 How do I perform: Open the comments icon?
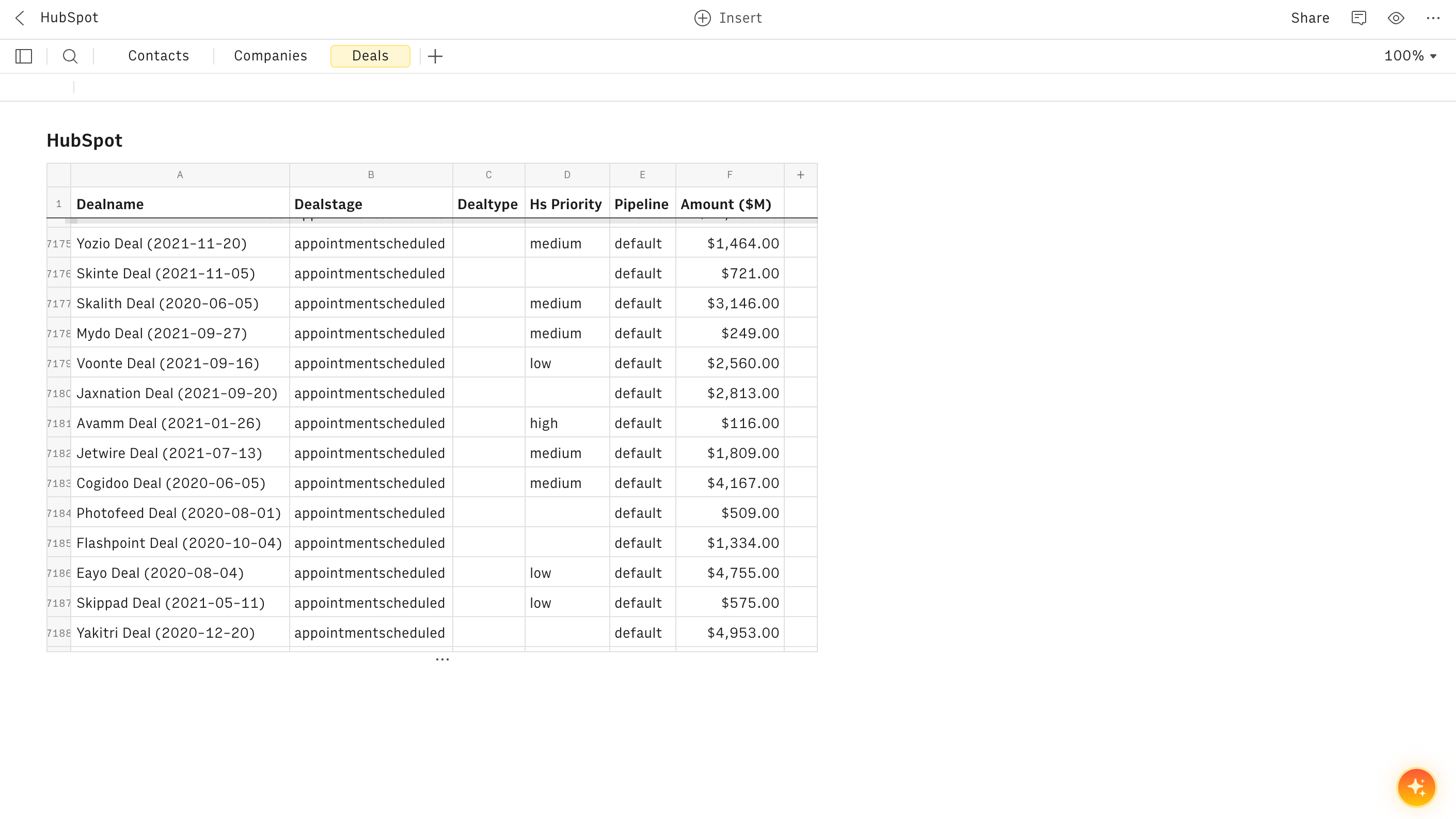[x=1359, y=18]
